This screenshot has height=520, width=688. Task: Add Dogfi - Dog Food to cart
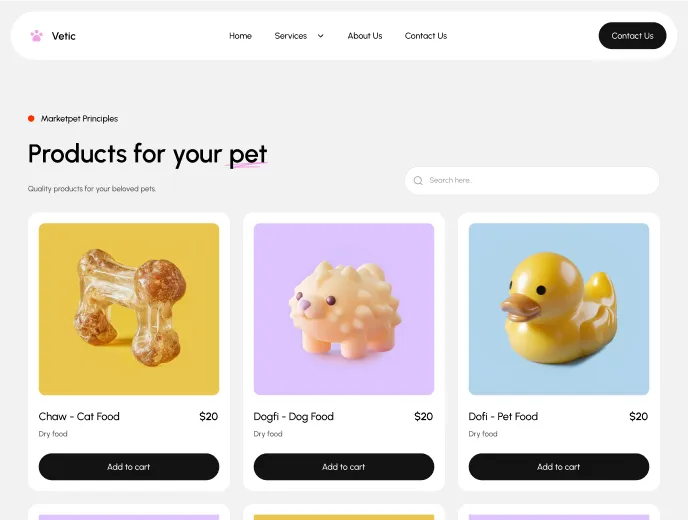click(x=344, y=466)
